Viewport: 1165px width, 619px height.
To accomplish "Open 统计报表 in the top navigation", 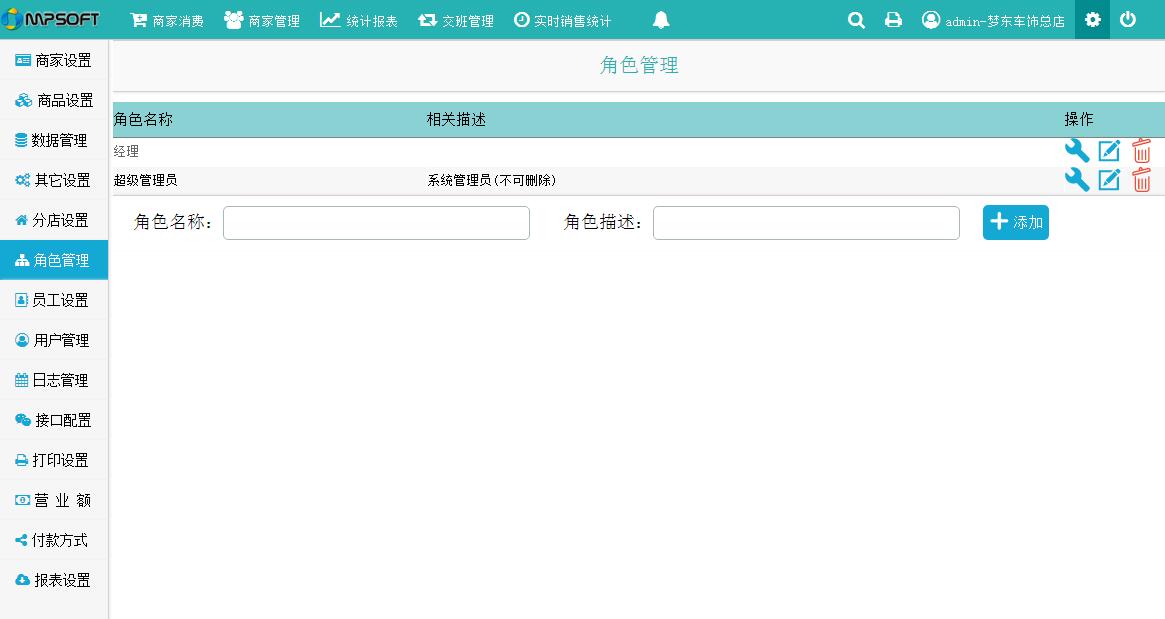I will click(359, 20).
